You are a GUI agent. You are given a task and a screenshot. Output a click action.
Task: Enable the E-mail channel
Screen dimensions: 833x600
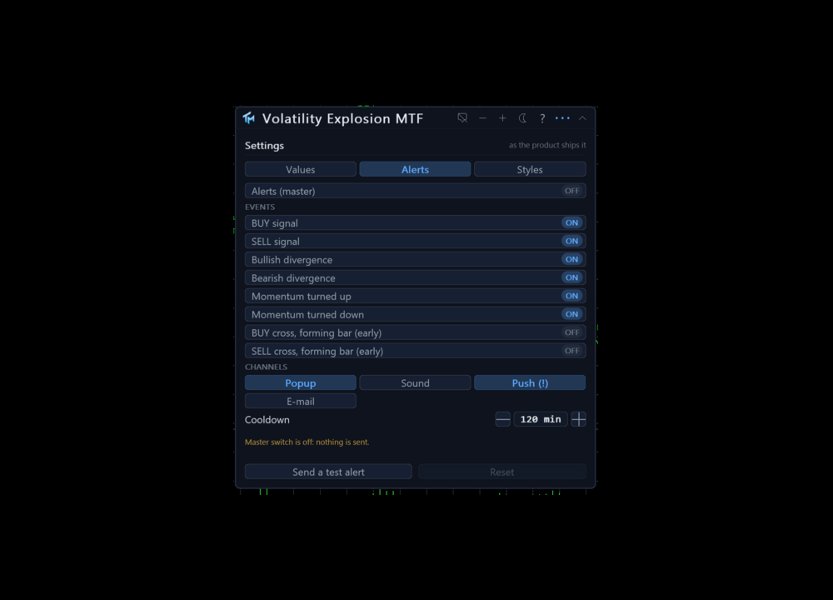pos(301,401)
